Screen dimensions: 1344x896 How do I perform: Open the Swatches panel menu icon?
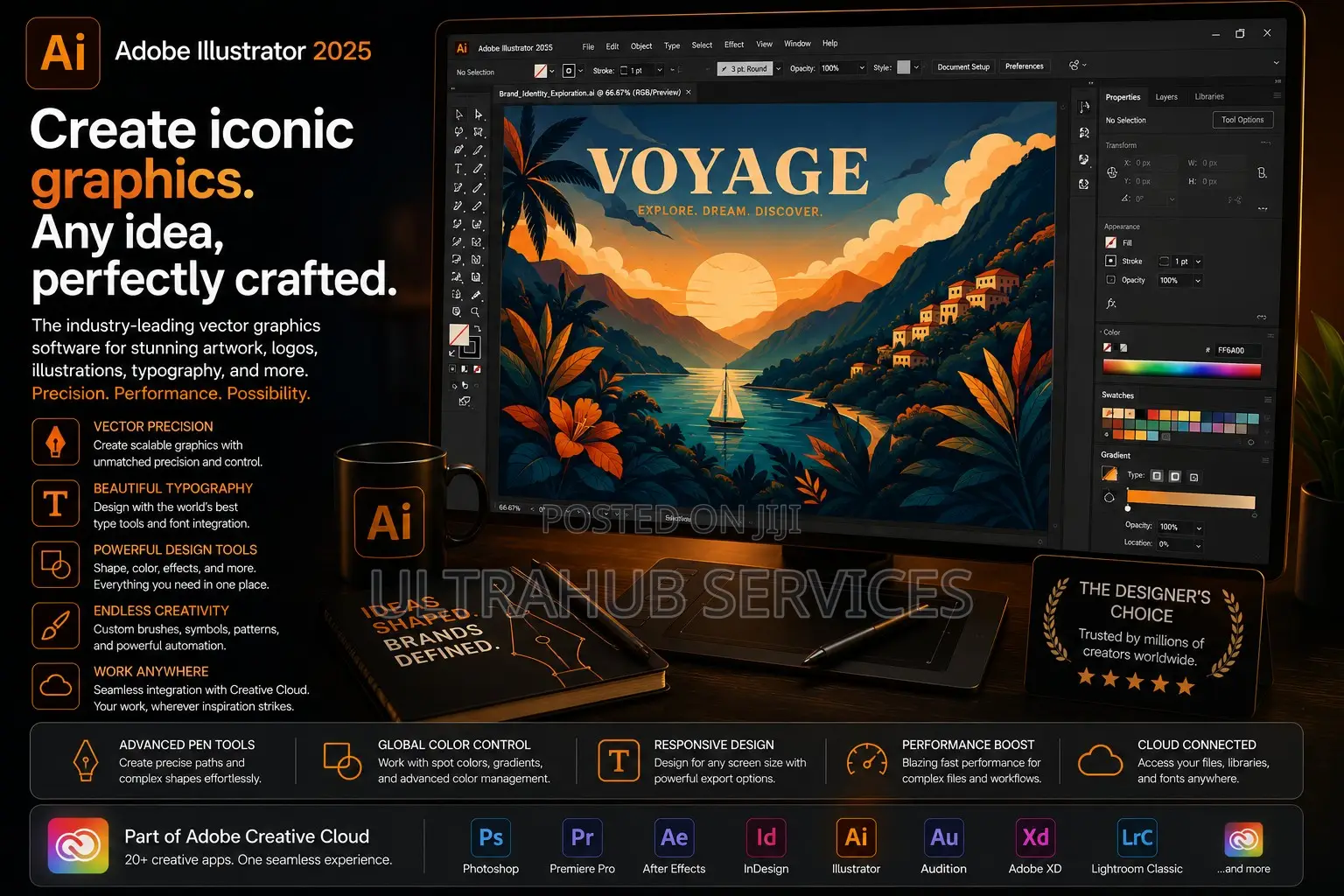tap(1268, 399)
